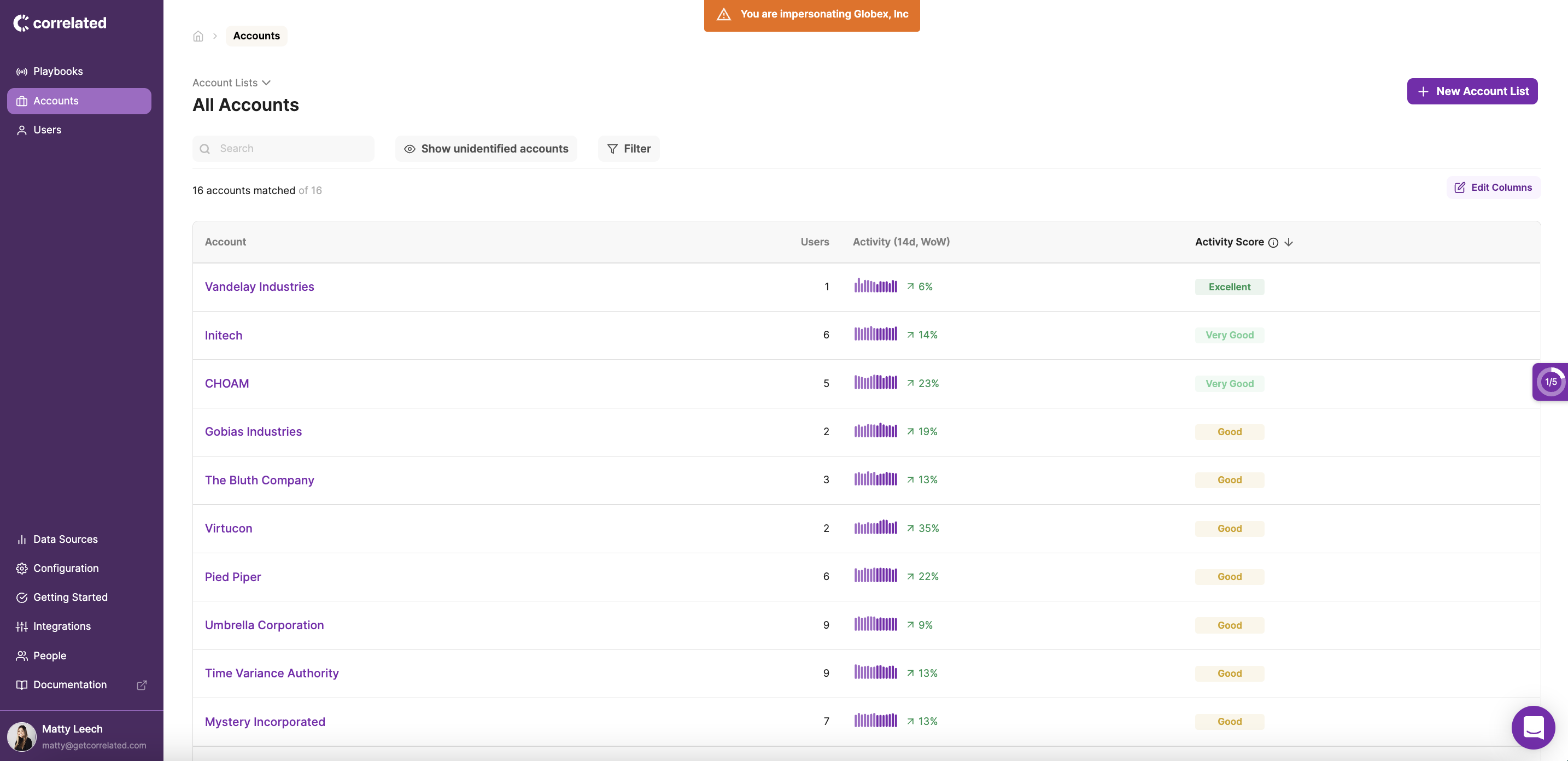
Task: Open the Filter options
Action: [x=628, y=149]
